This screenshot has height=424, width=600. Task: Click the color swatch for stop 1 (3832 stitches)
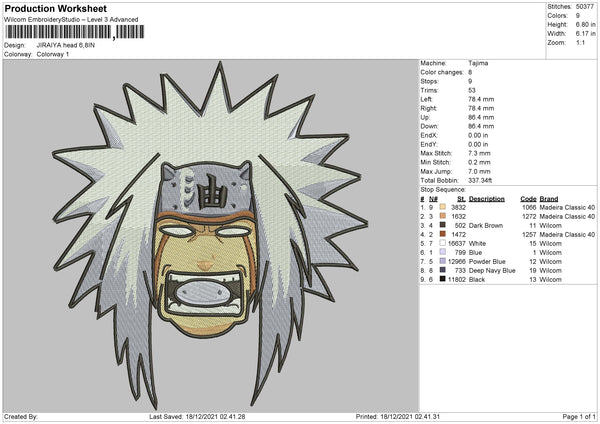click(x=443, y=207)
